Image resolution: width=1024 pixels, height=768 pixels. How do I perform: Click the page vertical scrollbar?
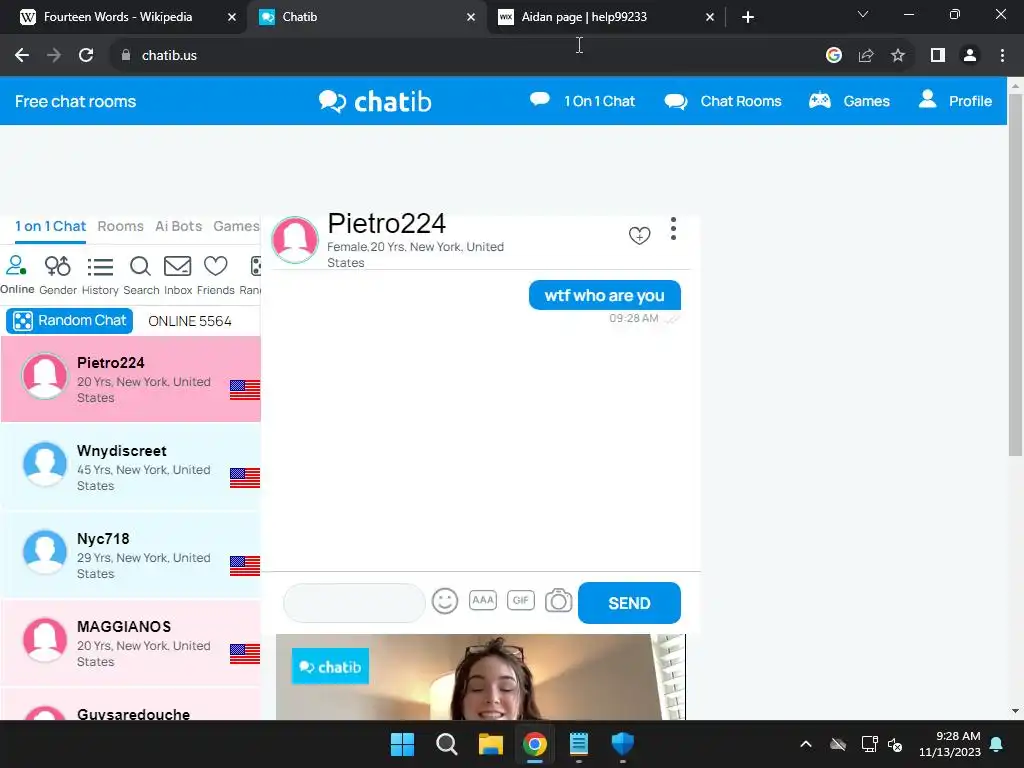1015,274
